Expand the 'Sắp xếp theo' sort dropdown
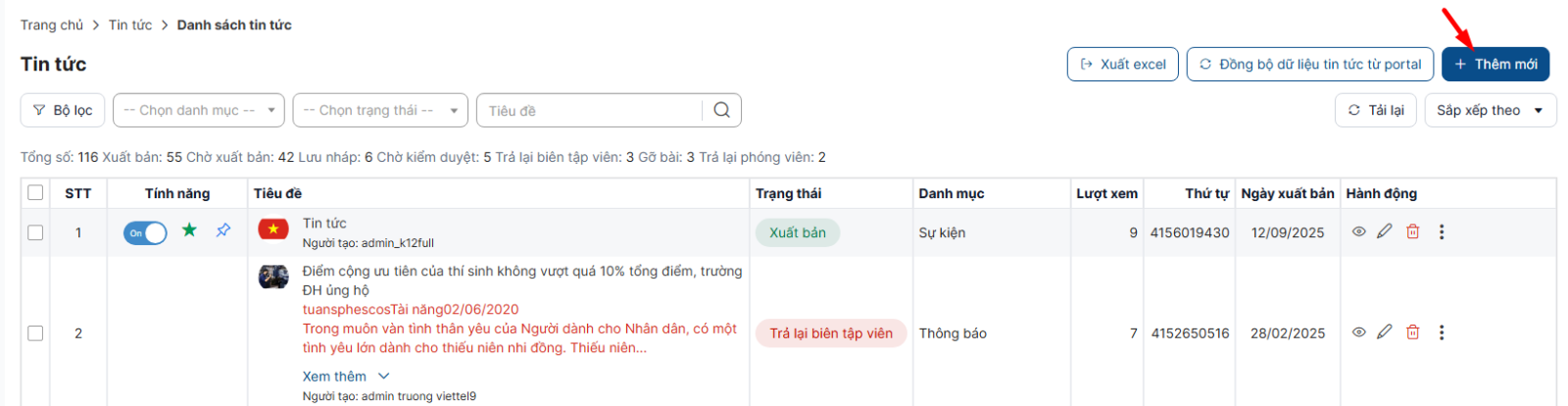1568x406 pixels. pos(1490,111)
